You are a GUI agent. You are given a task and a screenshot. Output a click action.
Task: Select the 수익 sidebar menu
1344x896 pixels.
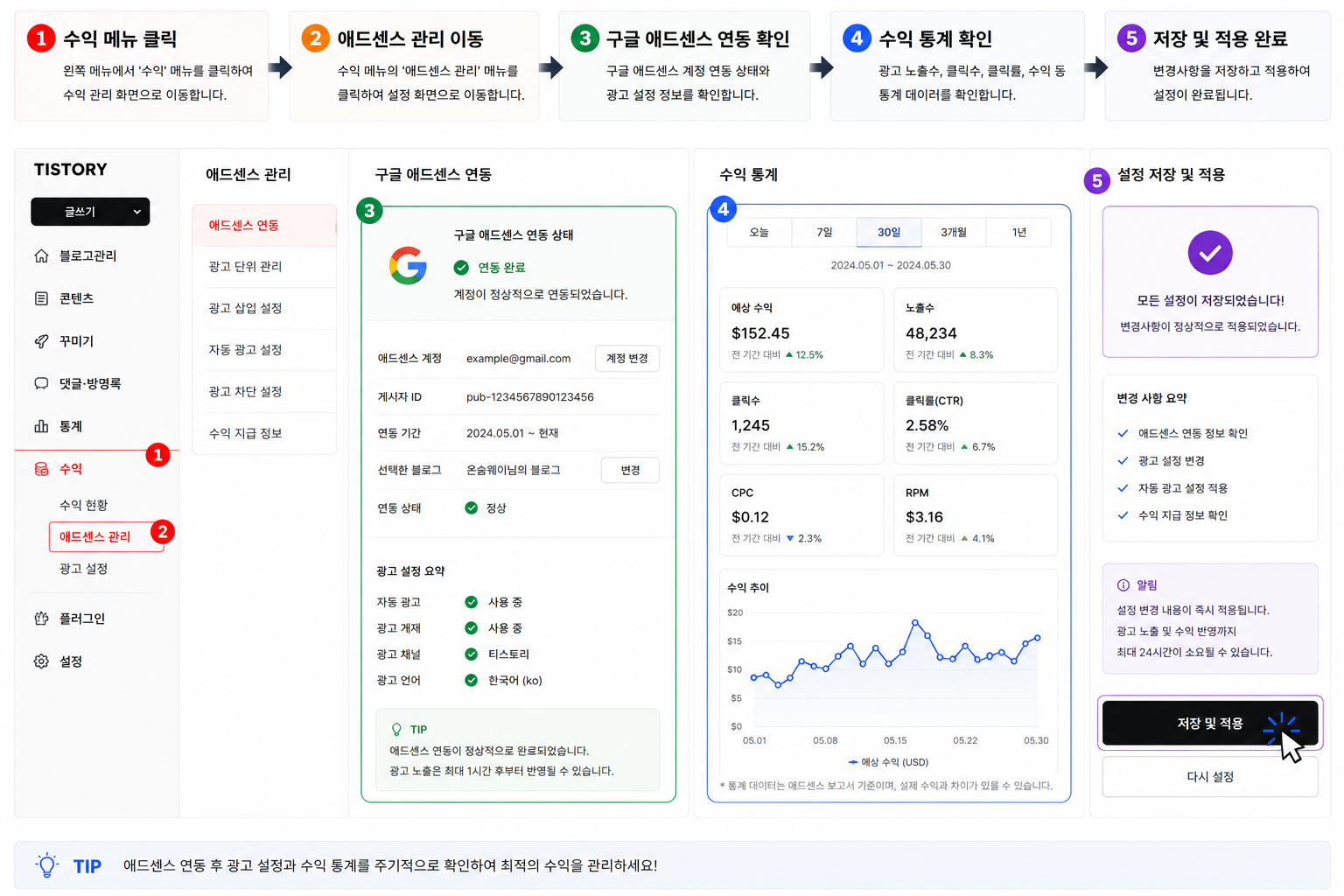coord(96,469)
